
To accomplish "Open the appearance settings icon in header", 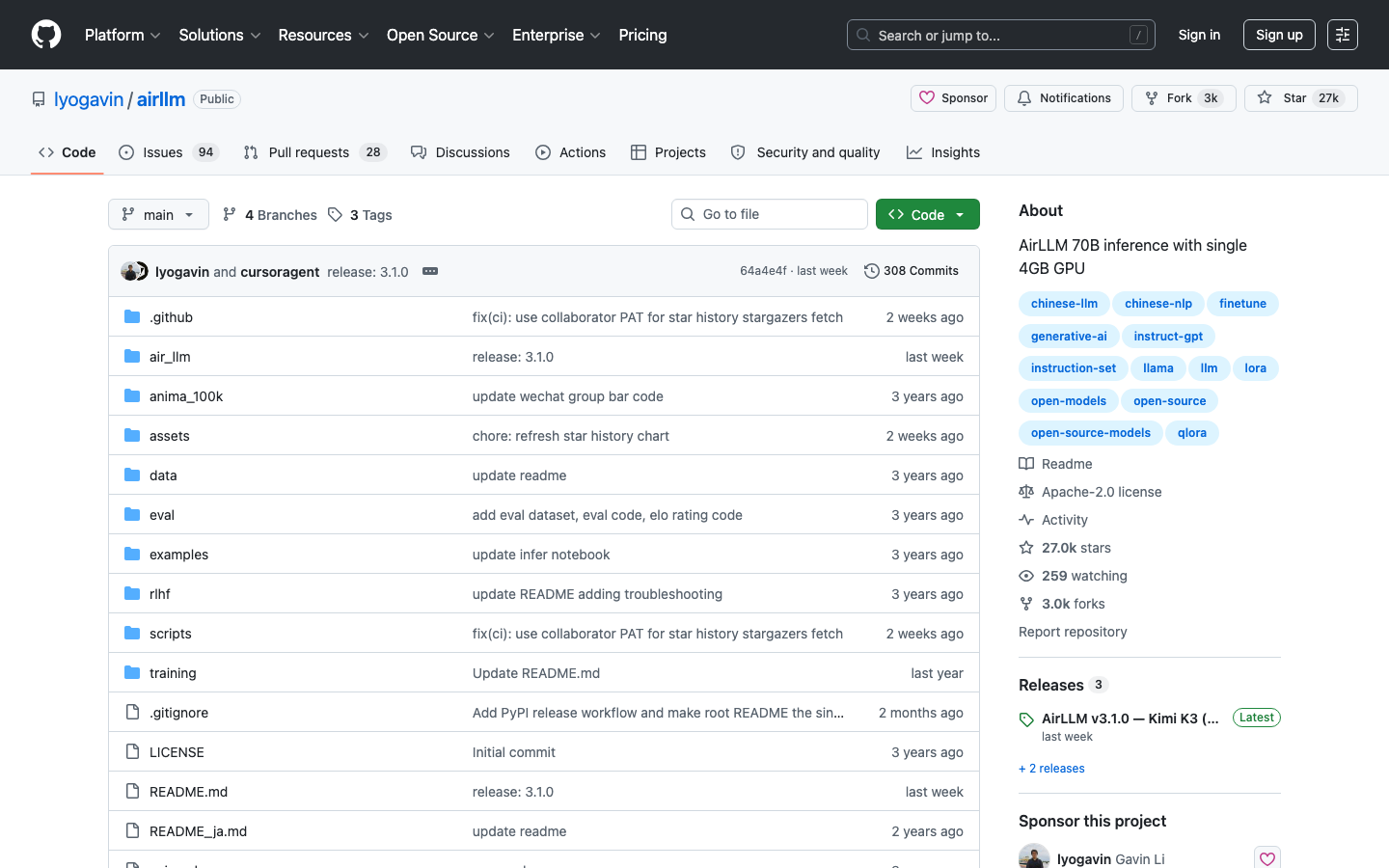I will 1343,35.
